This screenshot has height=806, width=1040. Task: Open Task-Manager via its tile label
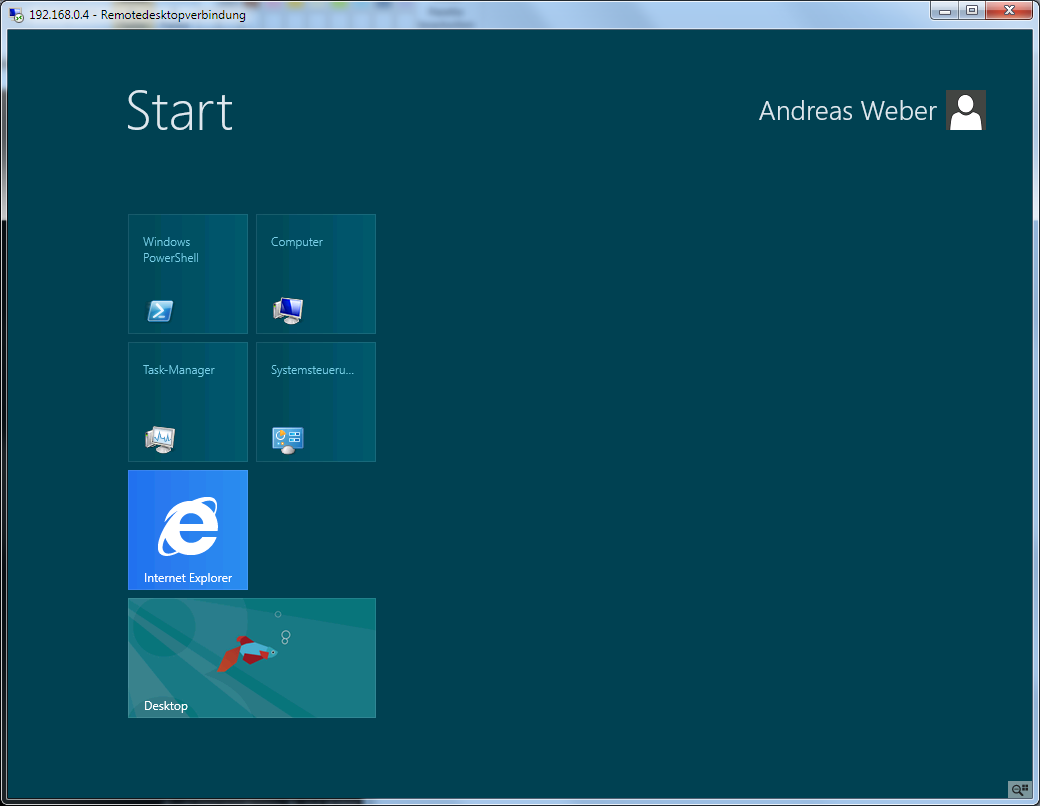tap(179, 370)
